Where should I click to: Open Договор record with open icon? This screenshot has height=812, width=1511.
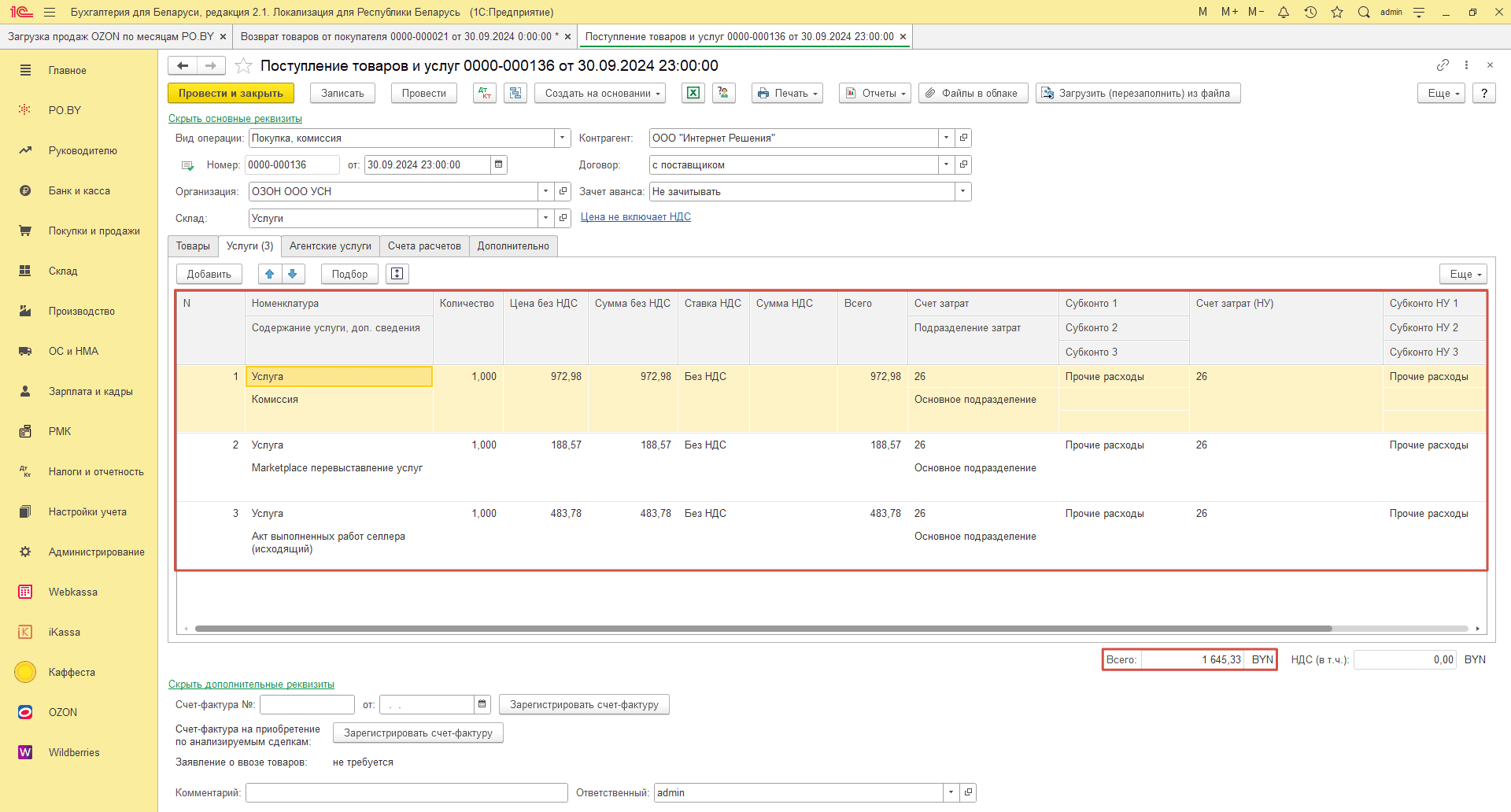tap(963, 164)
